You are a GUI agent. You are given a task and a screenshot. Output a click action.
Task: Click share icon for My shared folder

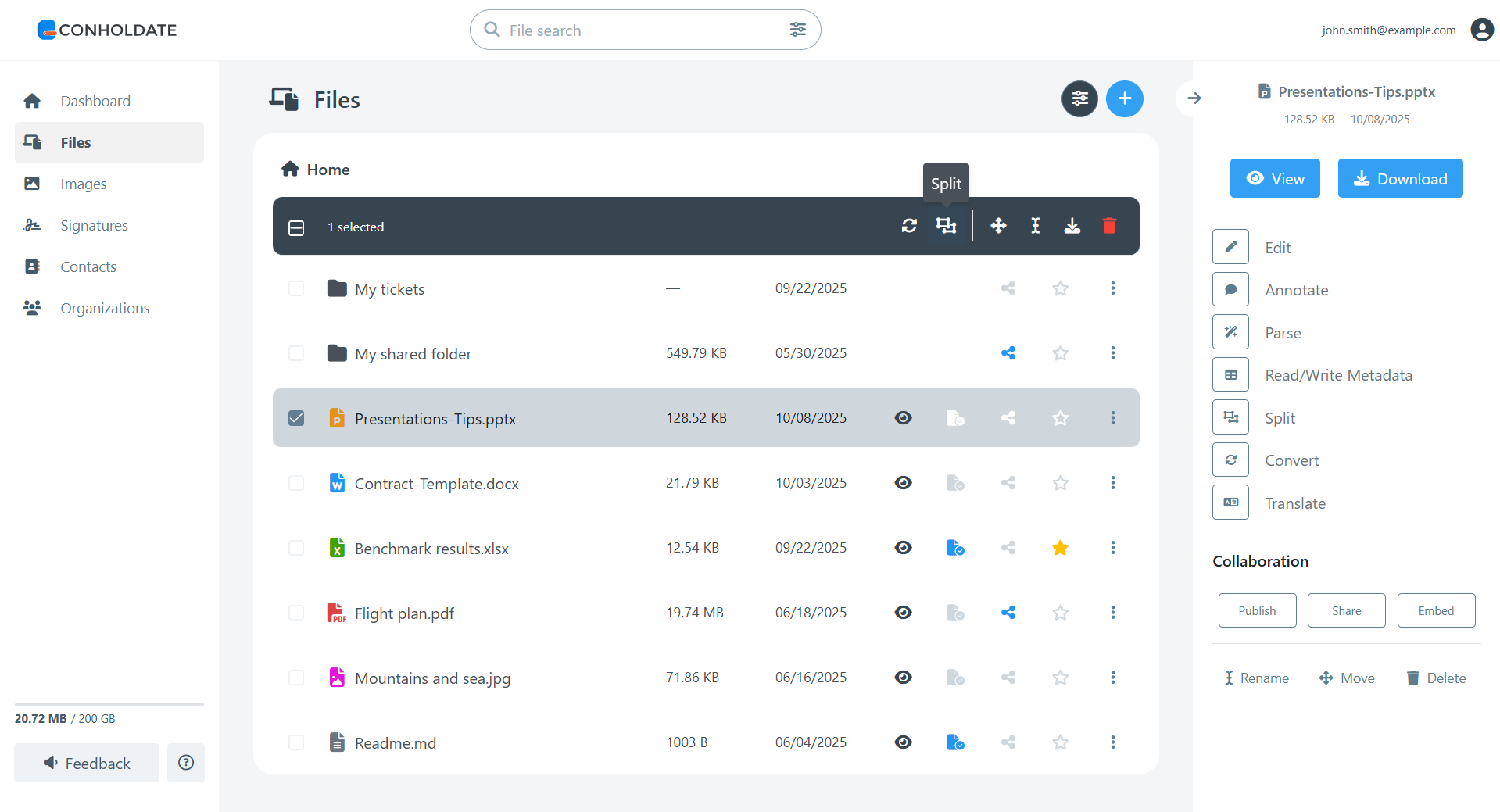tap(1008, 353)
